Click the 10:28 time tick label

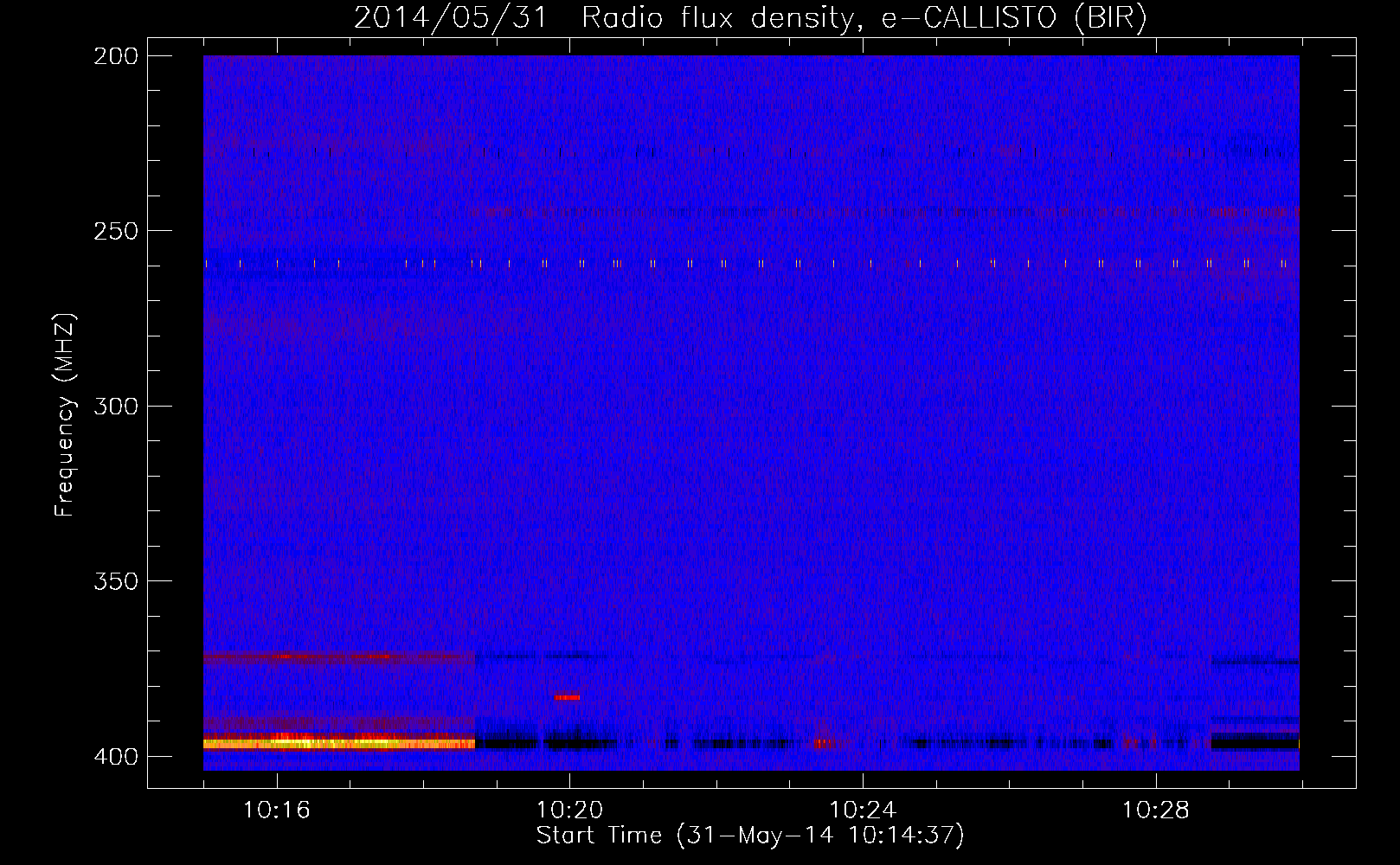click(x=1156, y=811)
